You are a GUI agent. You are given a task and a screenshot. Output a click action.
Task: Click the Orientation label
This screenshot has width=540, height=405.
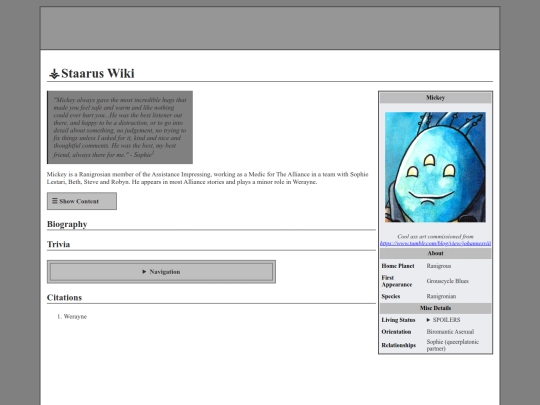click(x=396, y=332)
